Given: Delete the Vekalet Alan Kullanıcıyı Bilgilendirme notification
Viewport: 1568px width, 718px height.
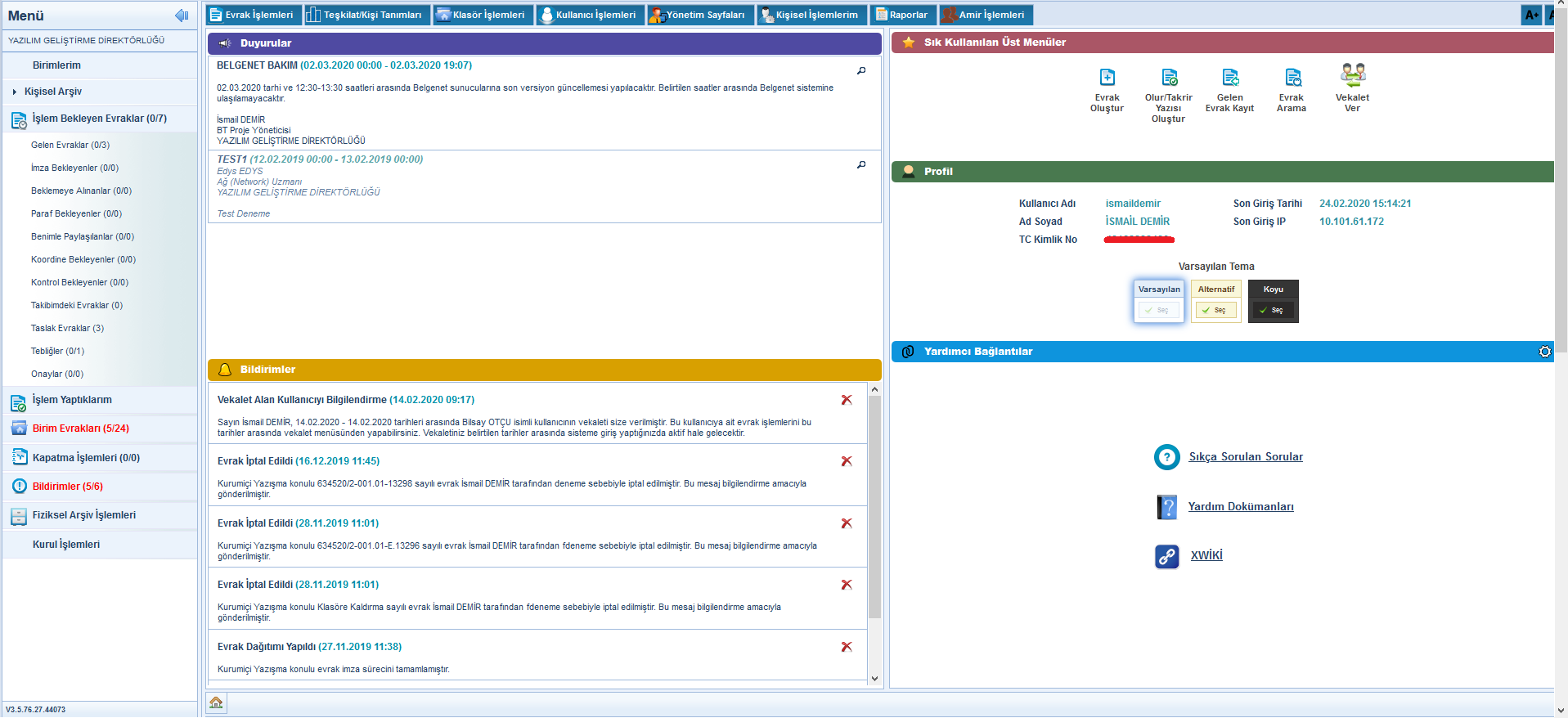Looking at the screenshot, I should click(847, 400).
